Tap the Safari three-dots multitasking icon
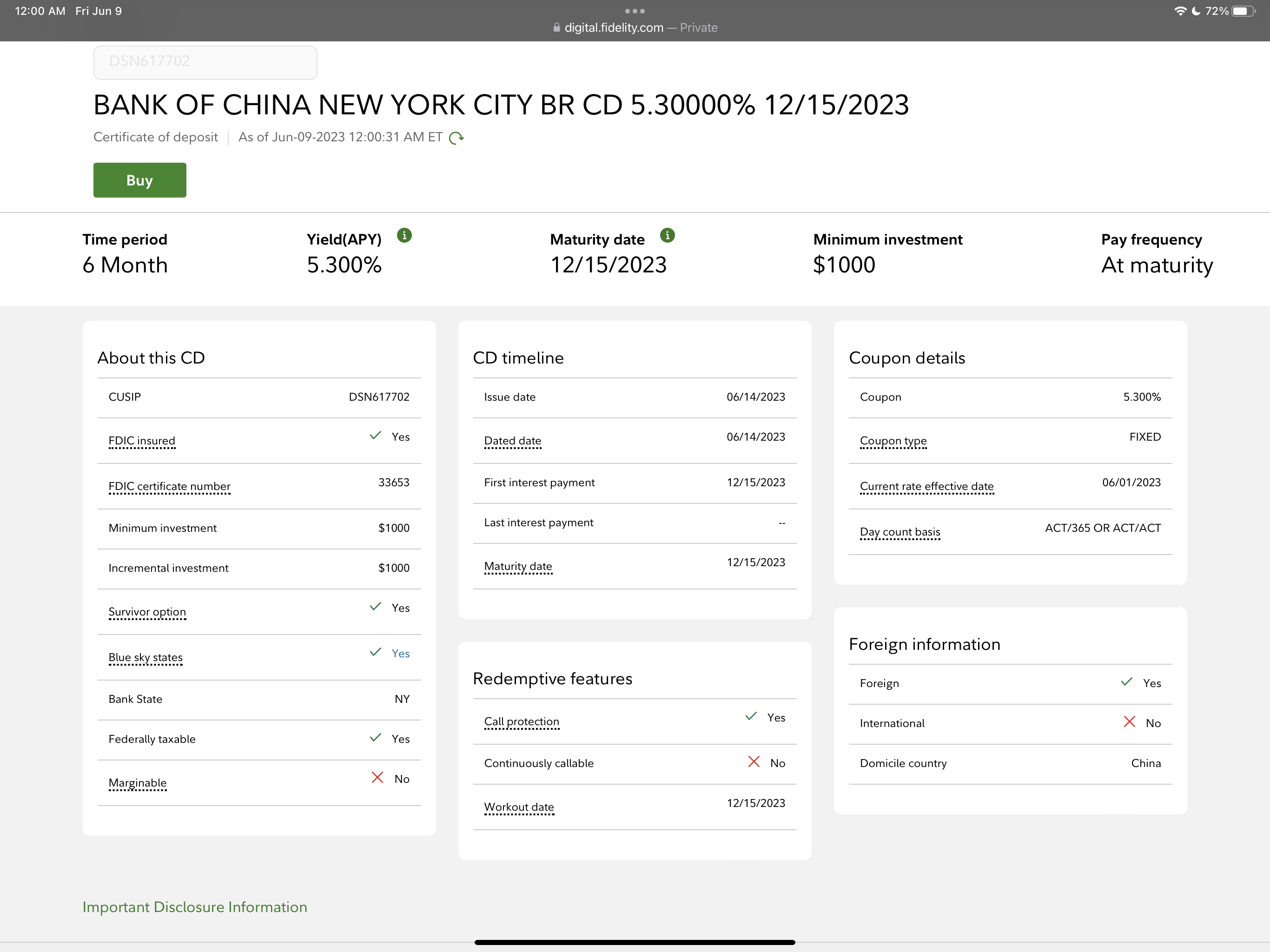The height and width of the screenshot is (952, 1270). pos(635,11)
